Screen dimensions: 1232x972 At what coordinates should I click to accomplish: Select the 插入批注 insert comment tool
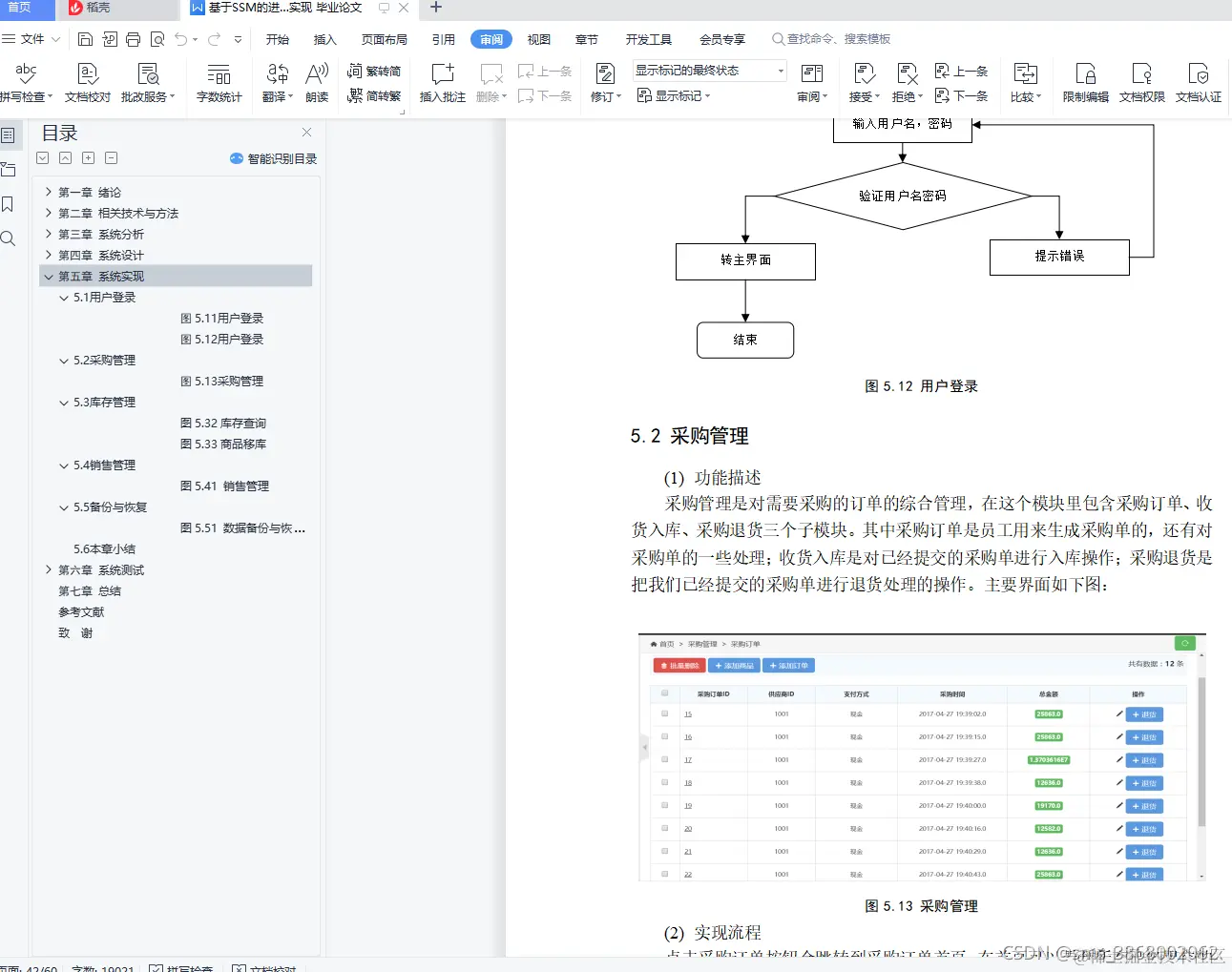[441, 81]
